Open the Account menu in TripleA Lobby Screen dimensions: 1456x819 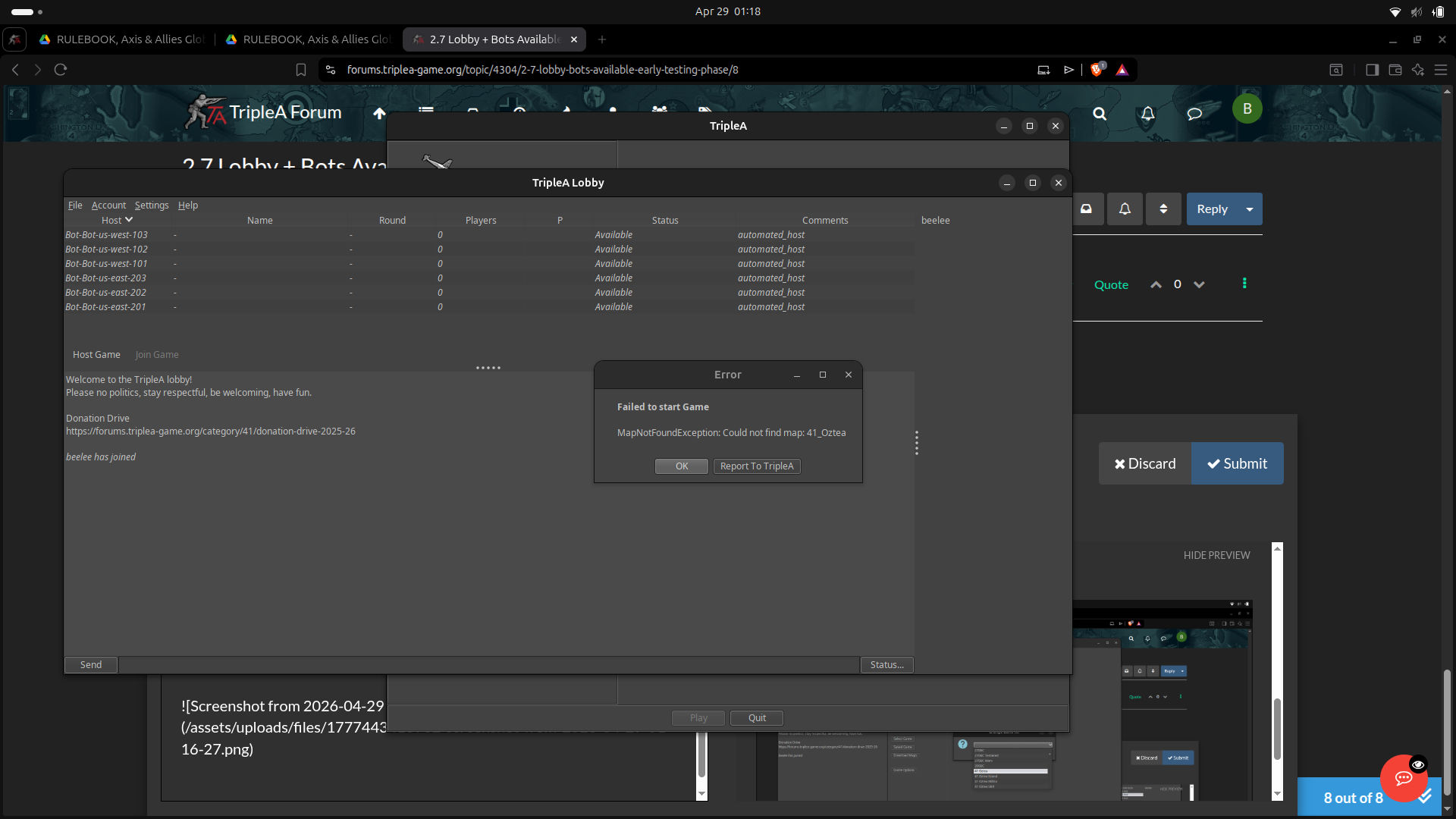[x=108, y=206]
